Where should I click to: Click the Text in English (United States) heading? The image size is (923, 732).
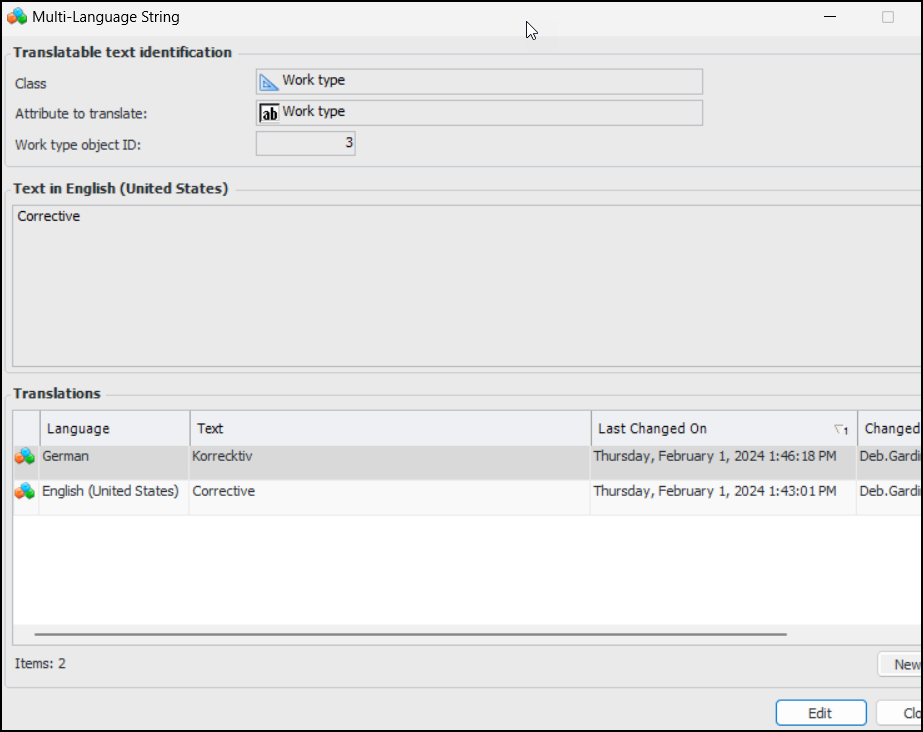tap(121, 188)
